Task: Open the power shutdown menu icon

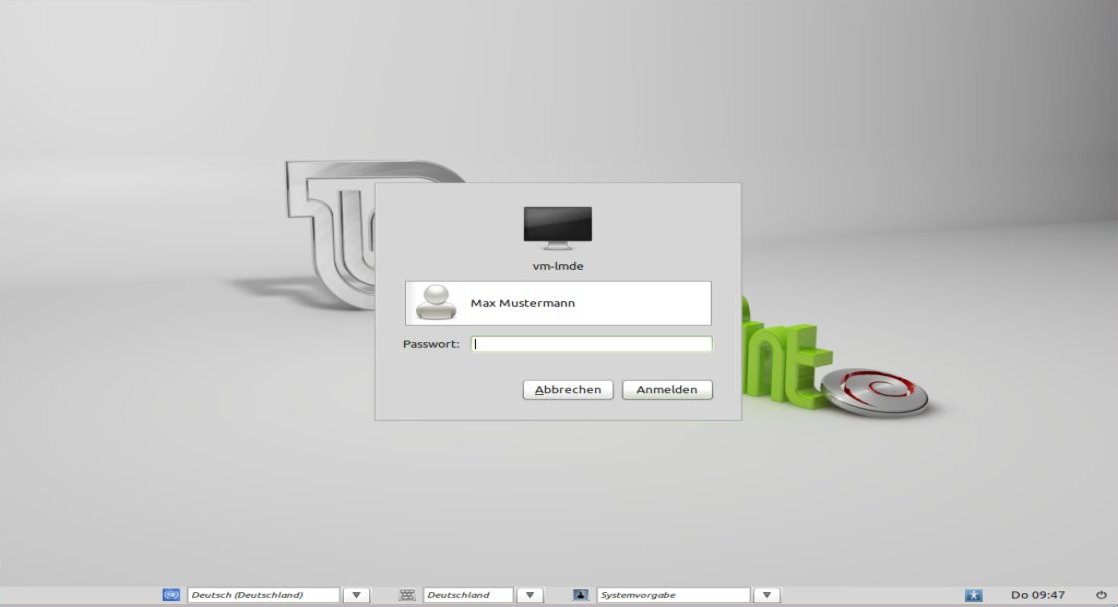Action: tap(1102, 595)
